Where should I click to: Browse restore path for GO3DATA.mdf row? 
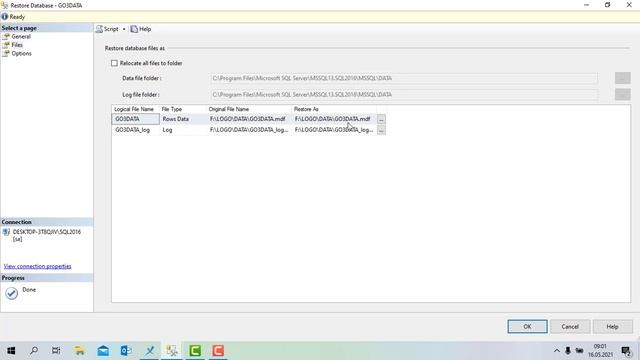point(381,119)
